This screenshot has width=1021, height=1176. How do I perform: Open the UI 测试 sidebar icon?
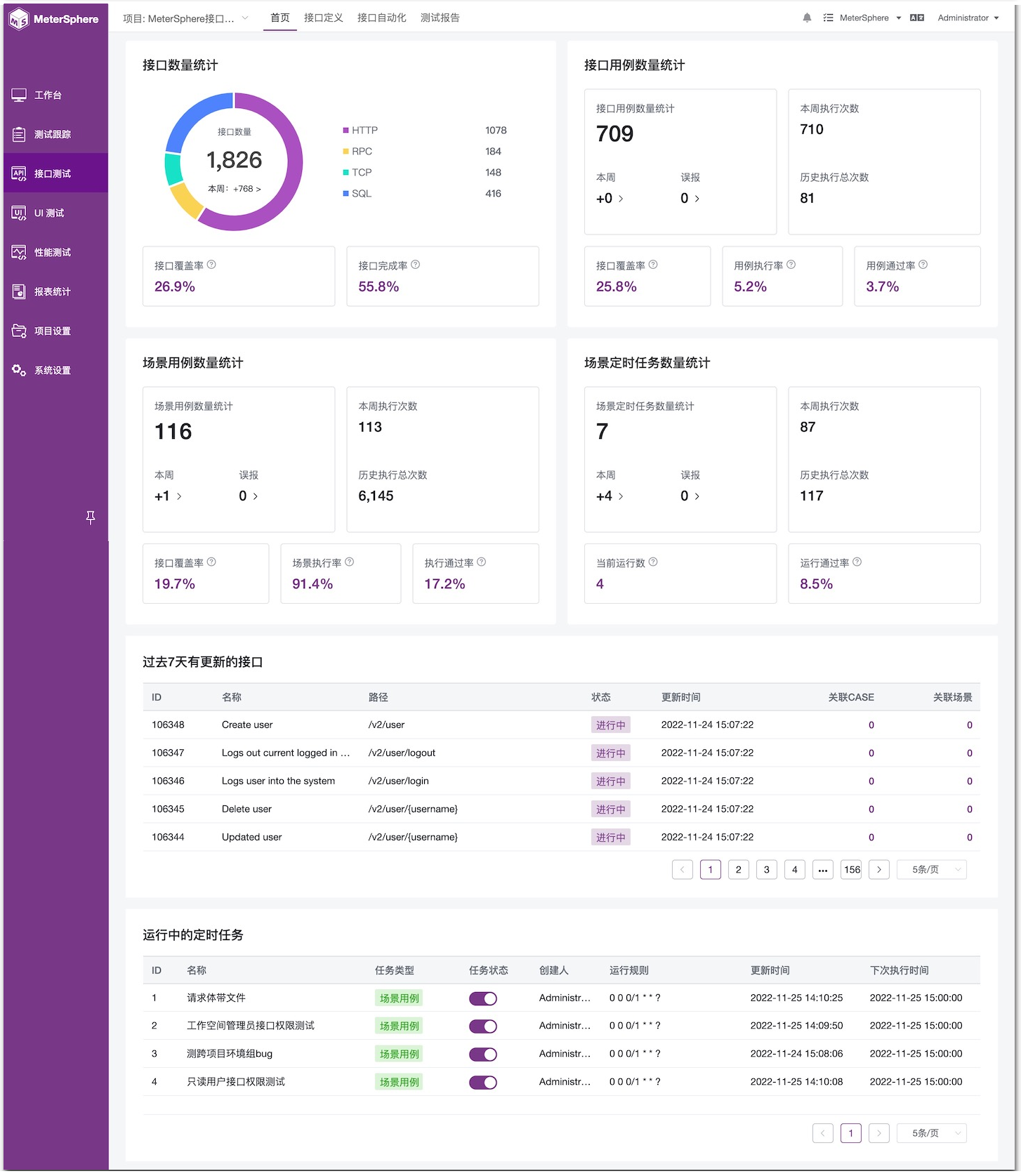(19, 213)
